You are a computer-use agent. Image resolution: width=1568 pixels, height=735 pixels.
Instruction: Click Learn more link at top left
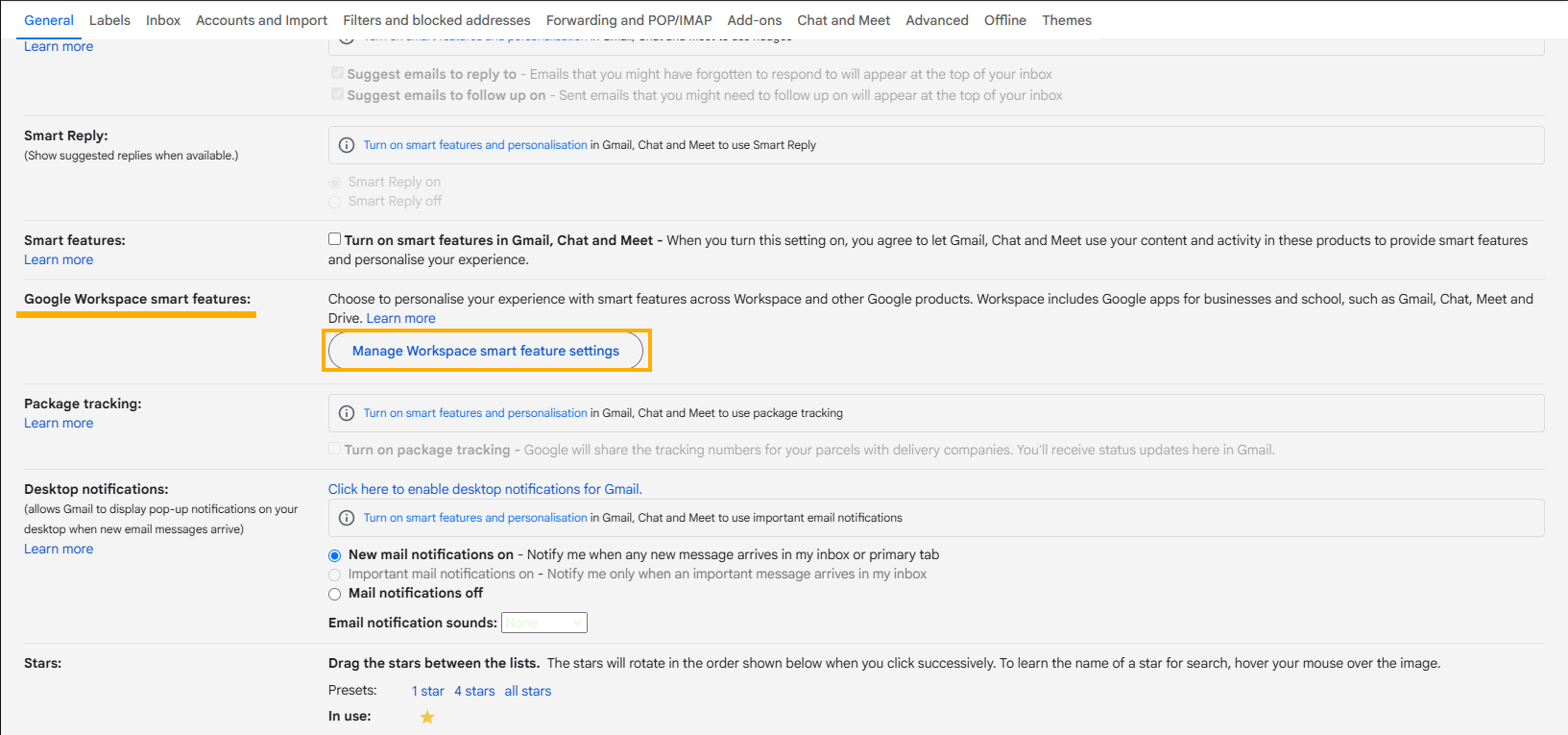pyautogui.click(x=59, y=46)
